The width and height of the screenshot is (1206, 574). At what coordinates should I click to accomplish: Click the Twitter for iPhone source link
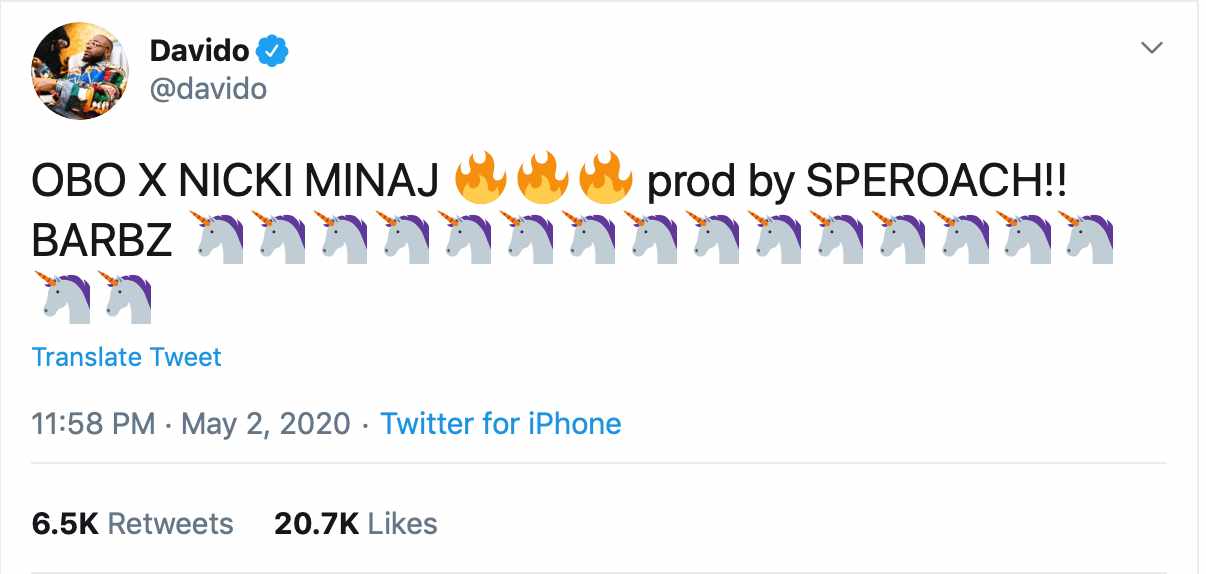[x=501, y=423]
